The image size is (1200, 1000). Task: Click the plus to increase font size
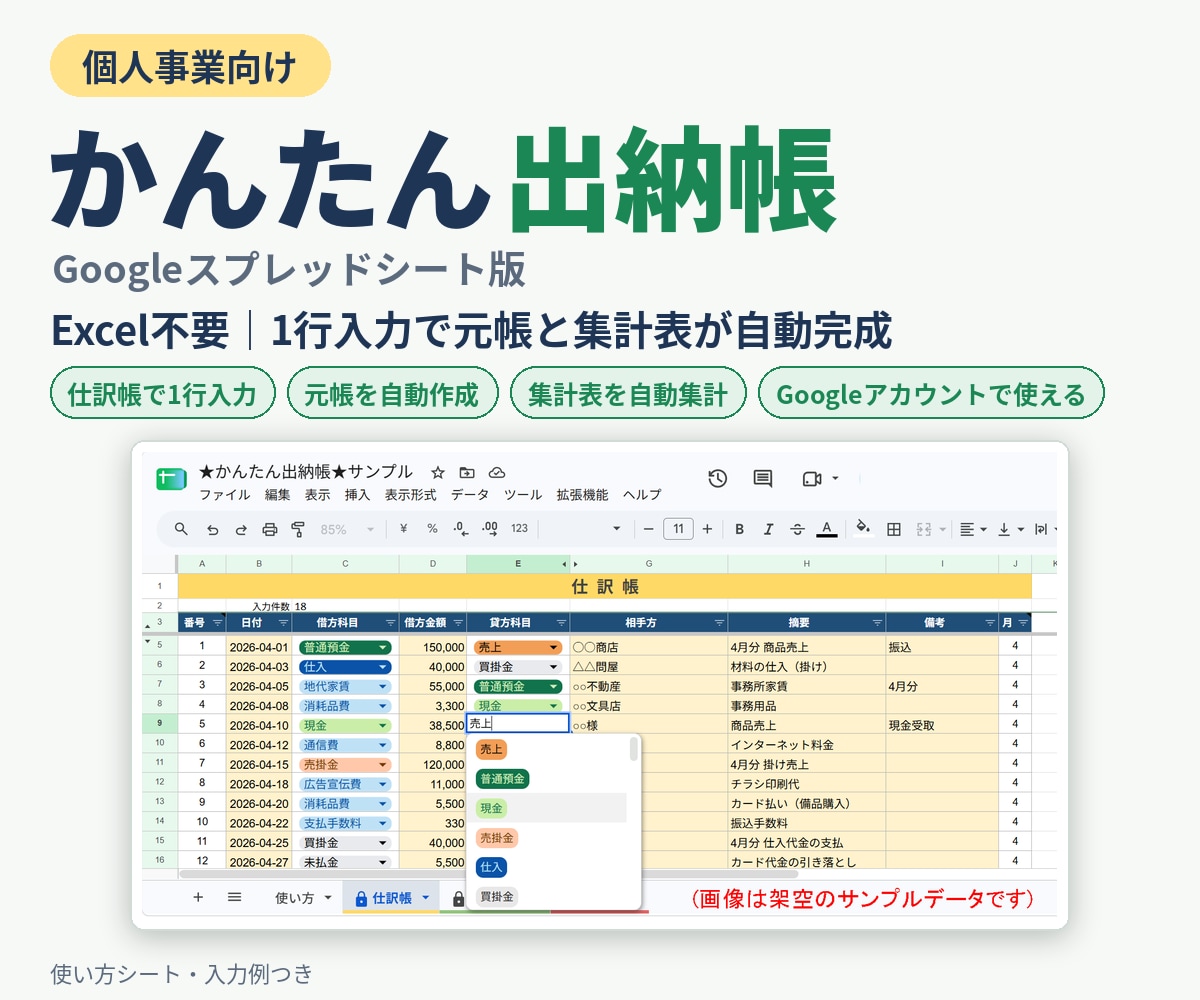[x=707, y=529]
